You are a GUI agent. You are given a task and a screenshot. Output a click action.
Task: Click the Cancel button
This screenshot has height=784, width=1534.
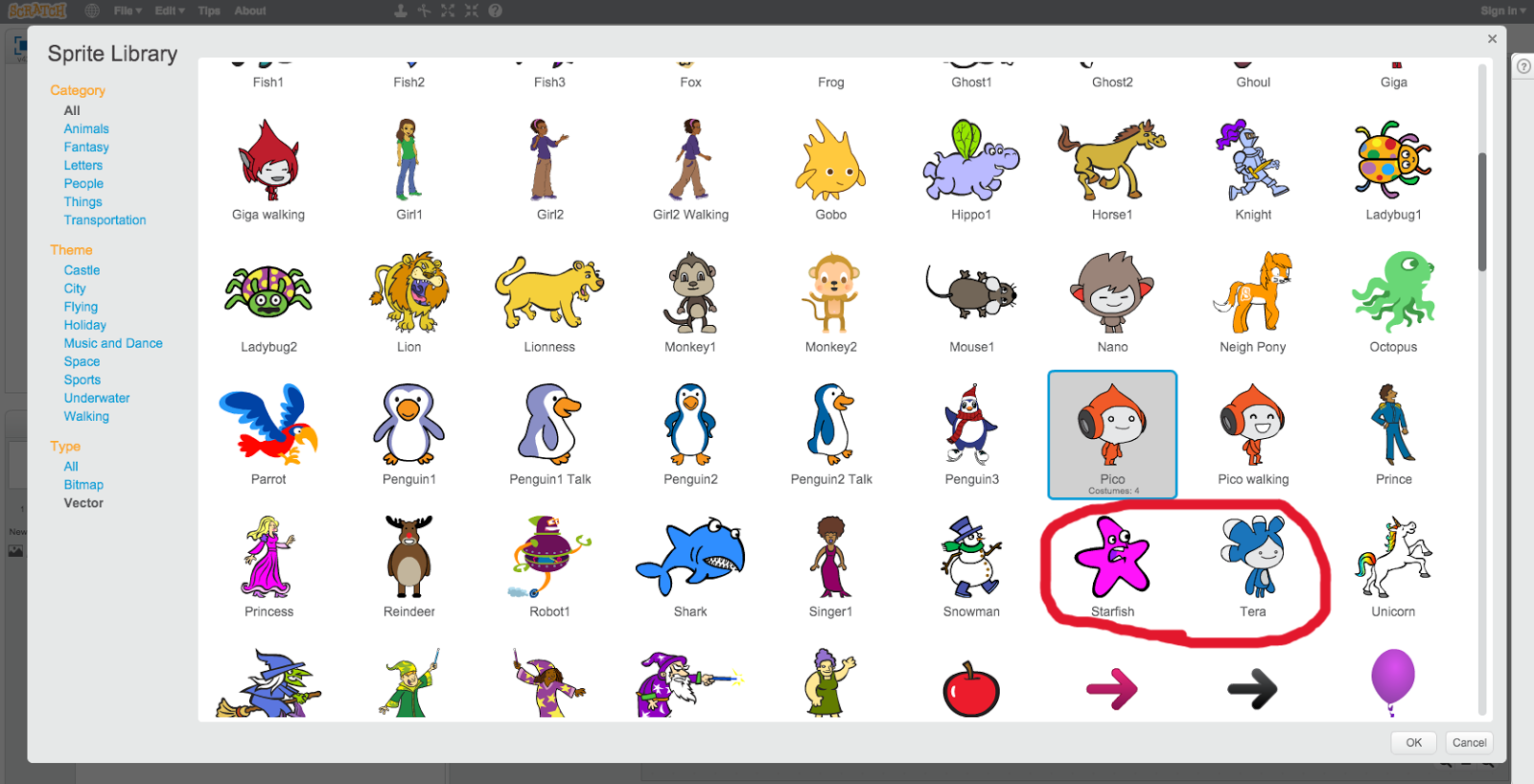tap(1469, 743)
